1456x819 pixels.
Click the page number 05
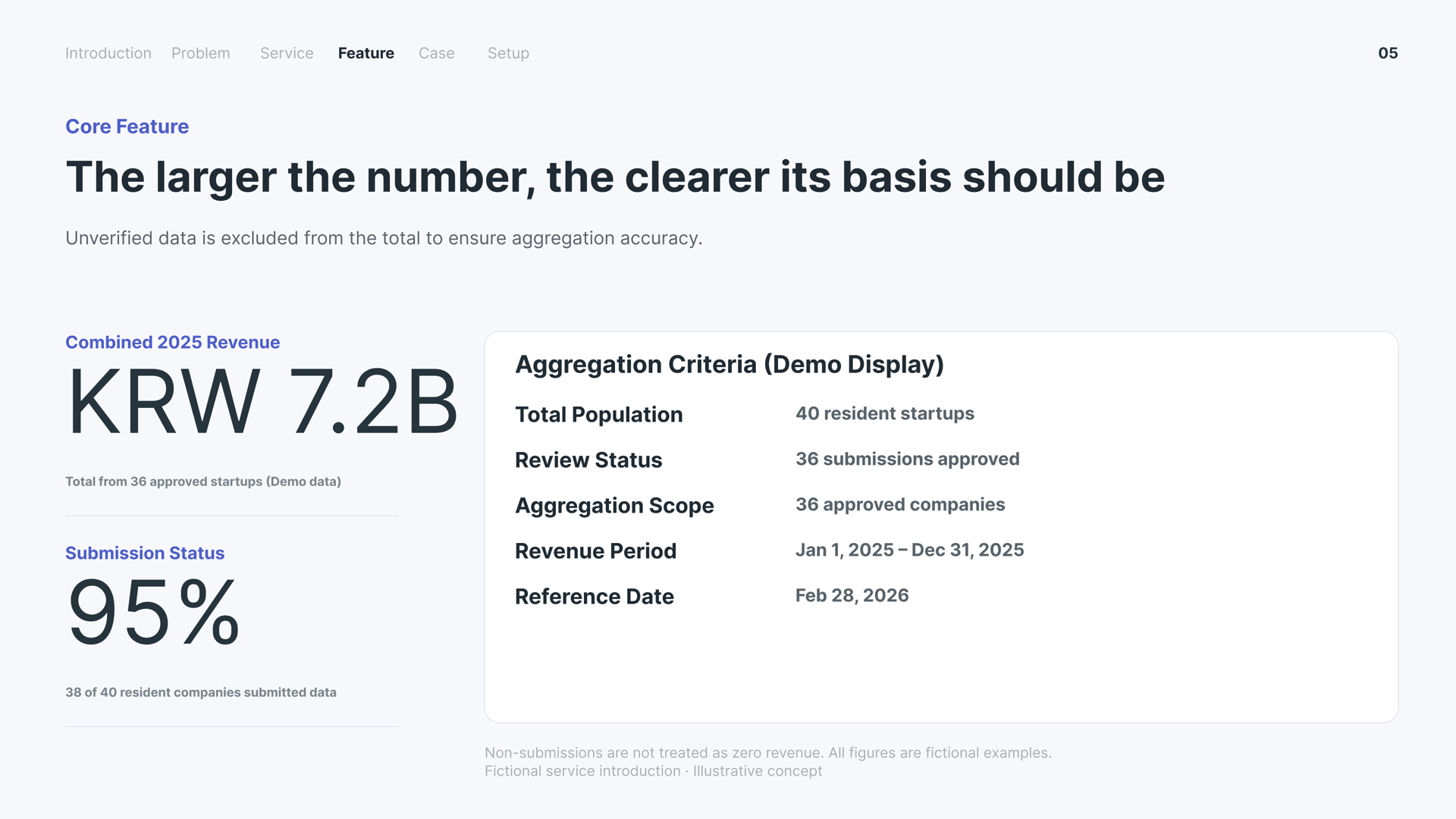(x=1388, y=53)
